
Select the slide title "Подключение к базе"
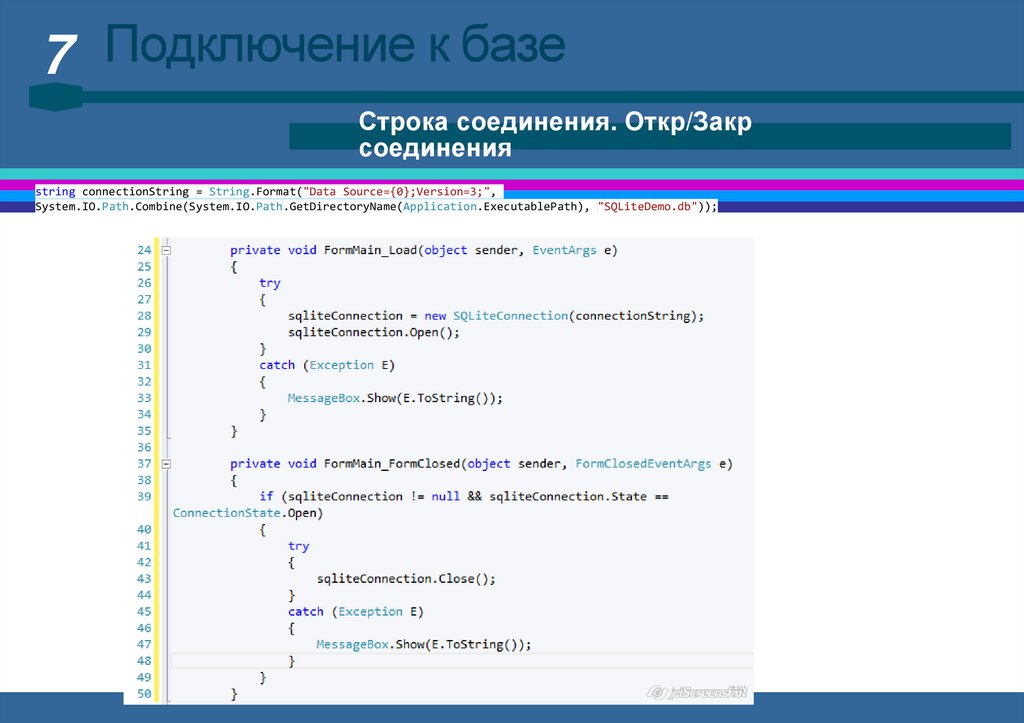pyautogui.click(x=336, y=46)
